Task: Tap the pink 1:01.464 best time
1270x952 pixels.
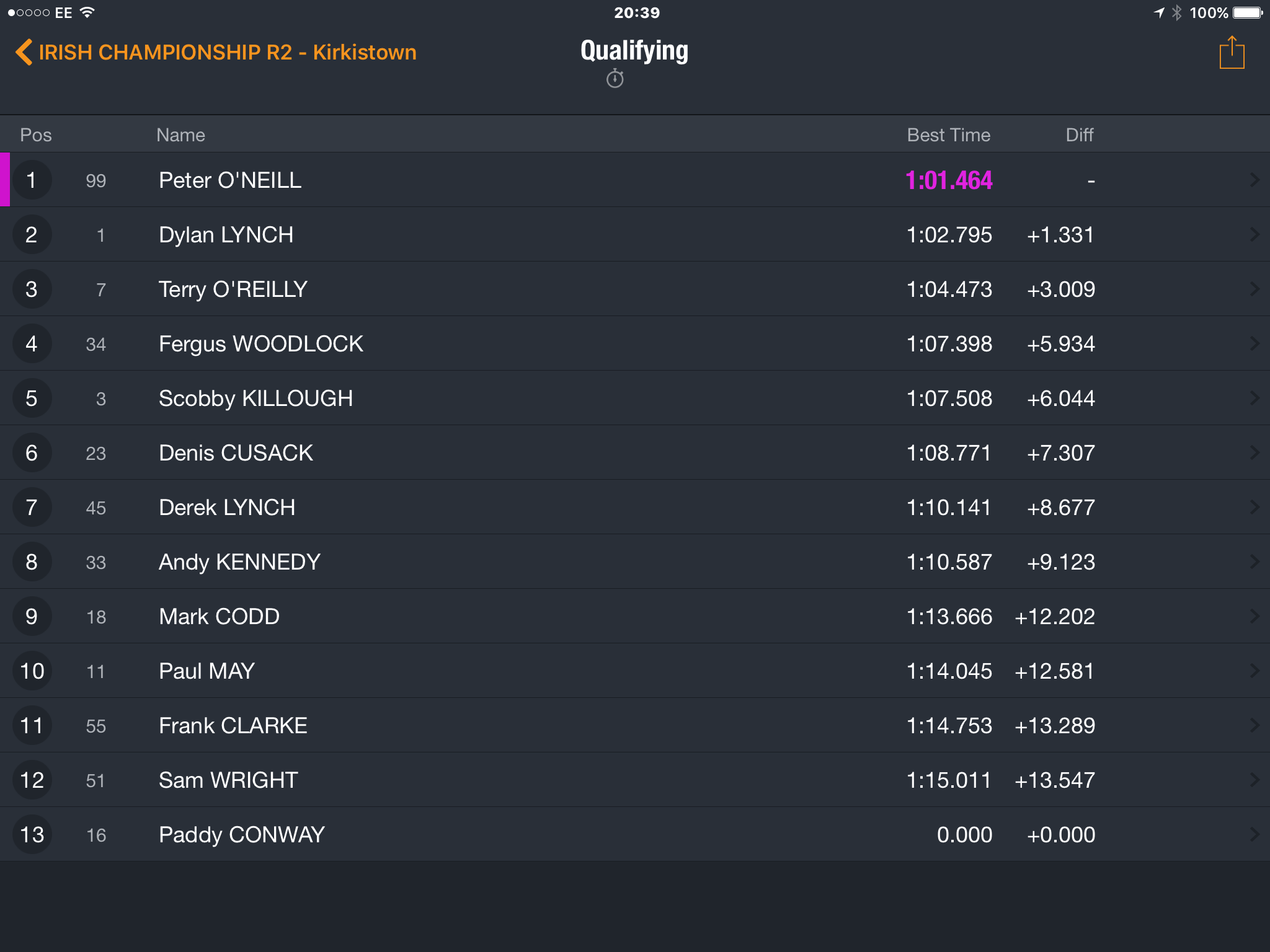Action: coord(949,180)
